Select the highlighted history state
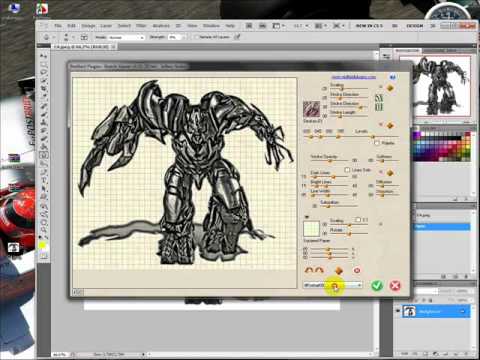The image size is (480, 360). point(442,227)
